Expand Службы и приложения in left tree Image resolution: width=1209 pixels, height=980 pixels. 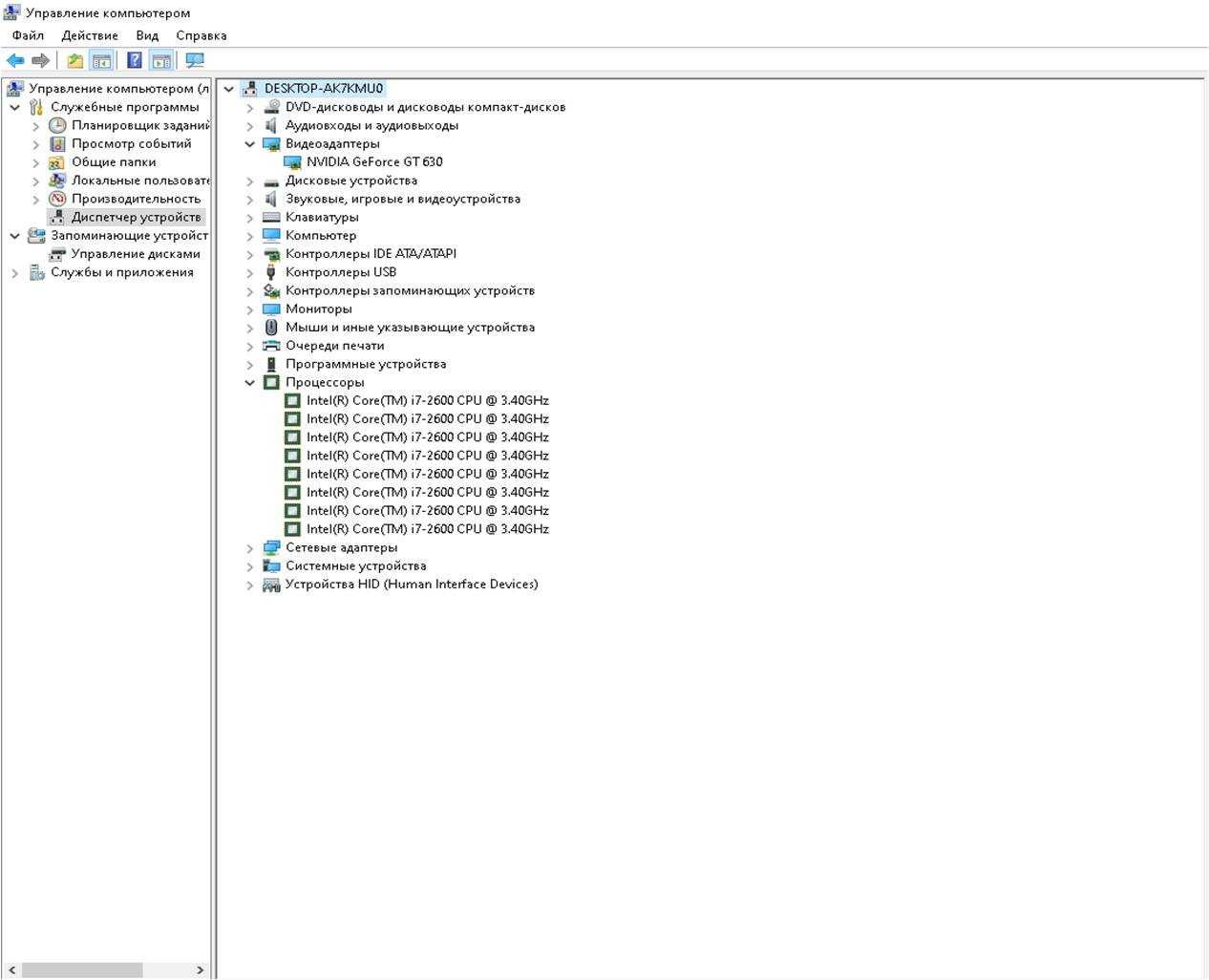pyautogui.click(x=15, y=272)
